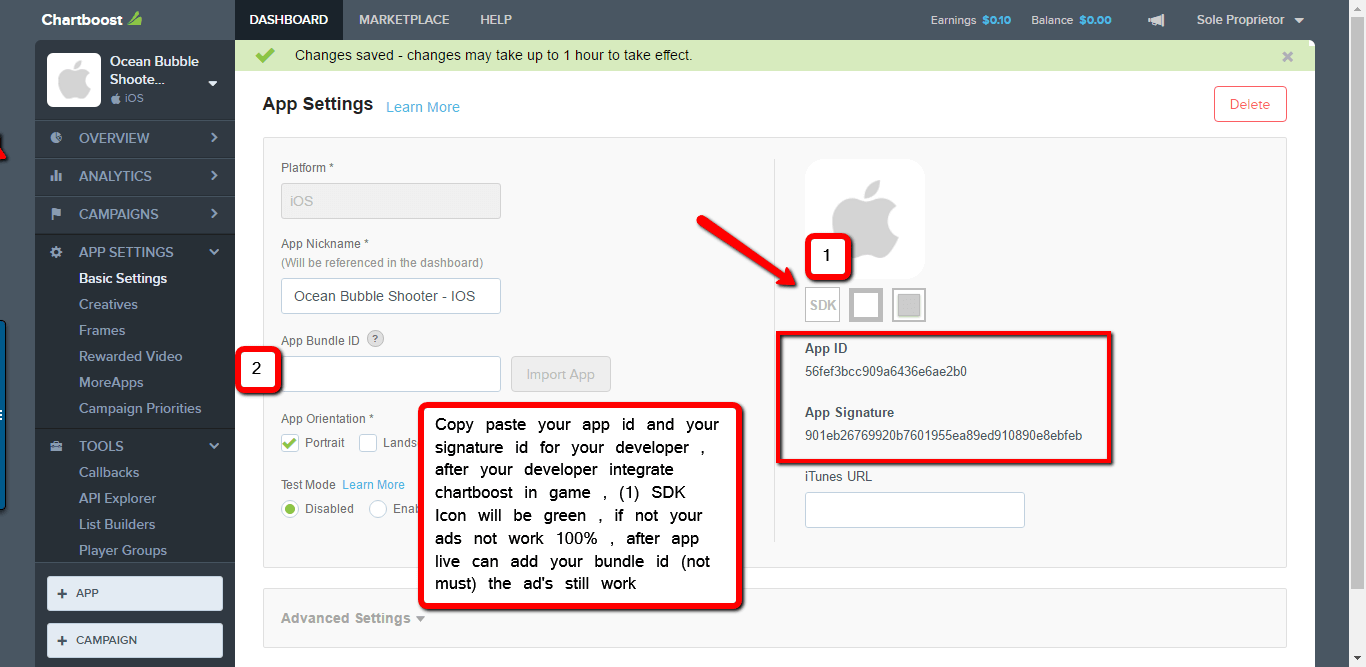Click the SDK status icon
Image resolution: width=1366 pixels, height=667 pixels.
click(x=822, y=305)
